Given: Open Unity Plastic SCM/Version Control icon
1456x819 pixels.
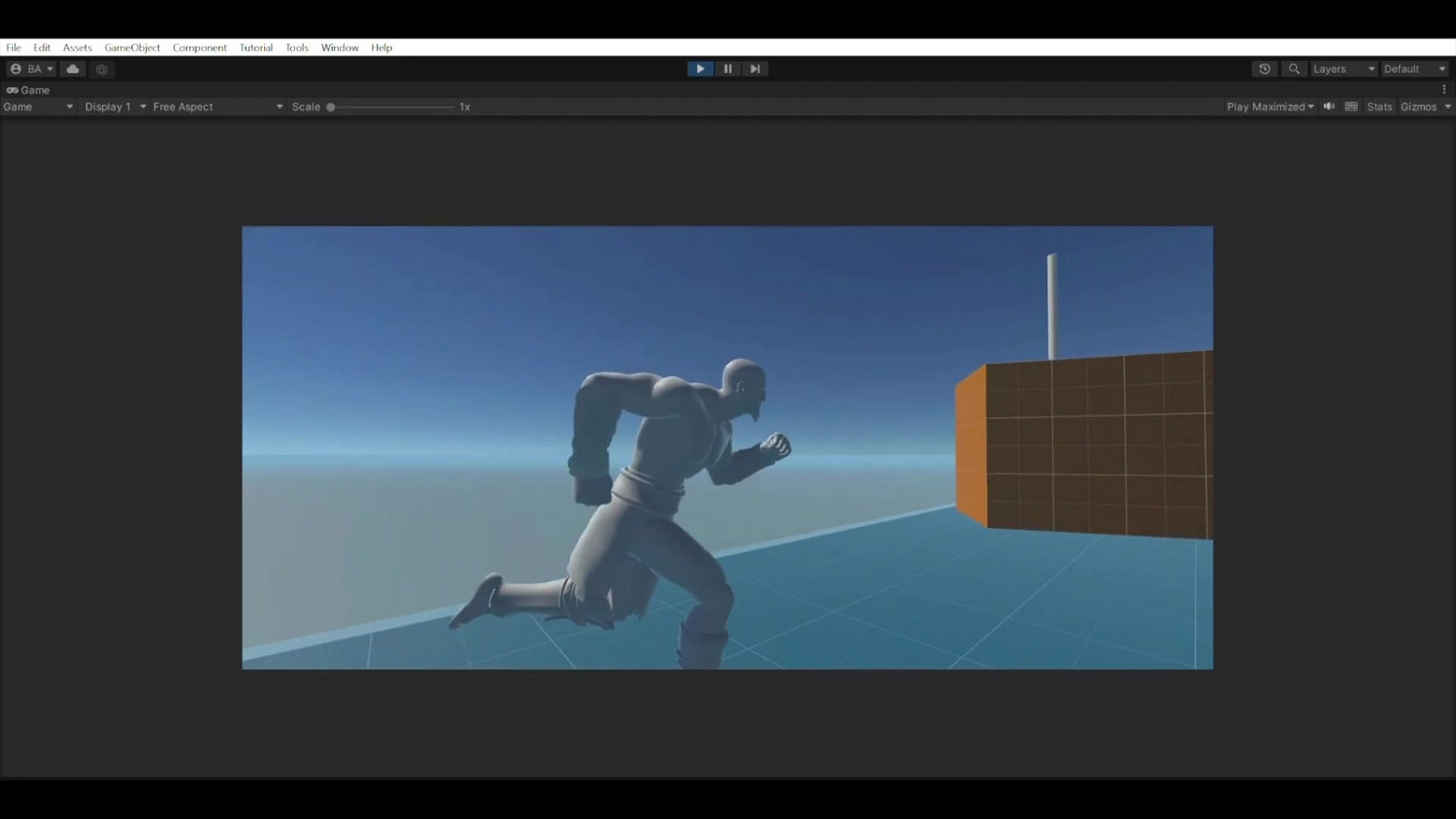Looking at the screenshot, I should click(x=102, y=69).
